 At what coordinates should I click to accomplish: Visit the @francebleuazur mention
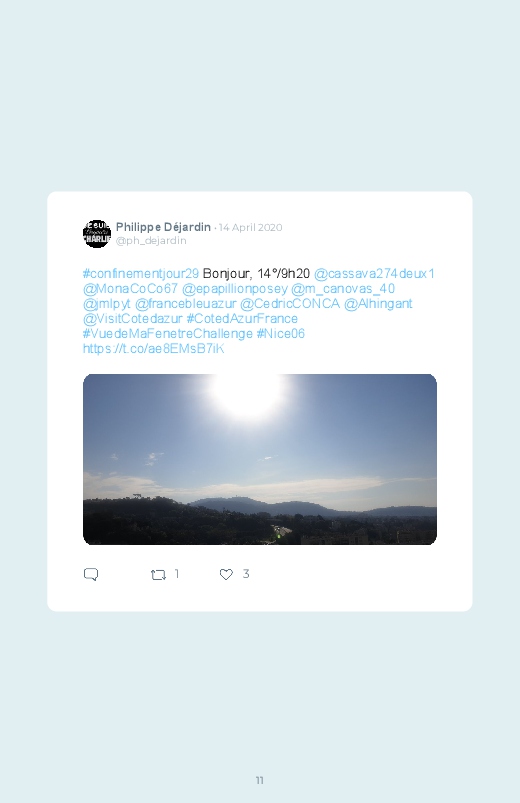pos(185,304)
